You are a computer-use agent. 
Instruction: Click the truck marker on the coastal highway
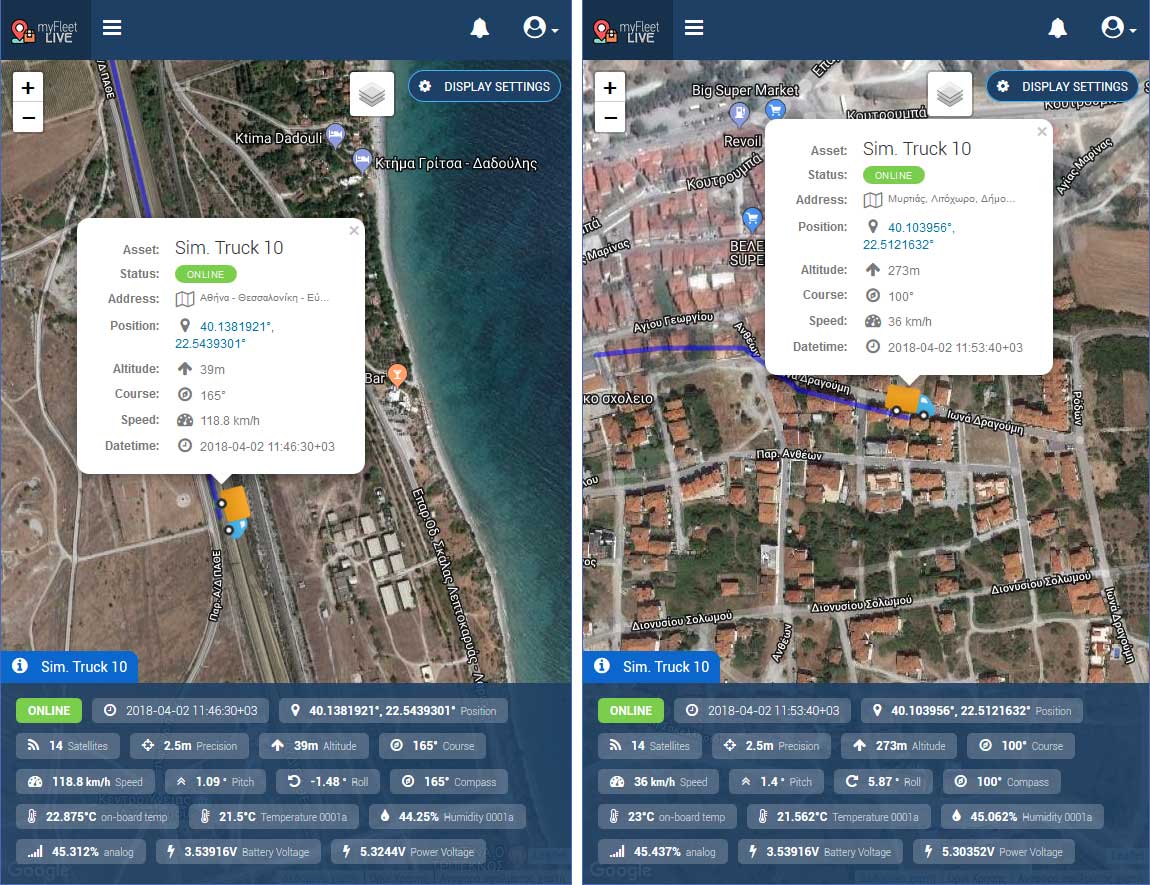(234, 510)
